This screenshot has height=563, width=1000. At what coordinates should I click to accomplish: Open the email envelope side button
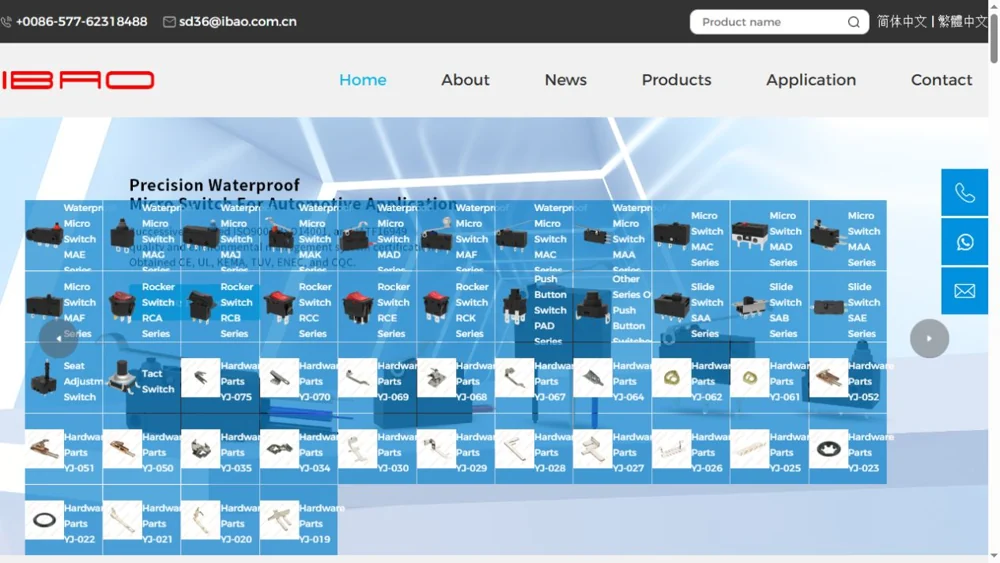pos(964,291)
